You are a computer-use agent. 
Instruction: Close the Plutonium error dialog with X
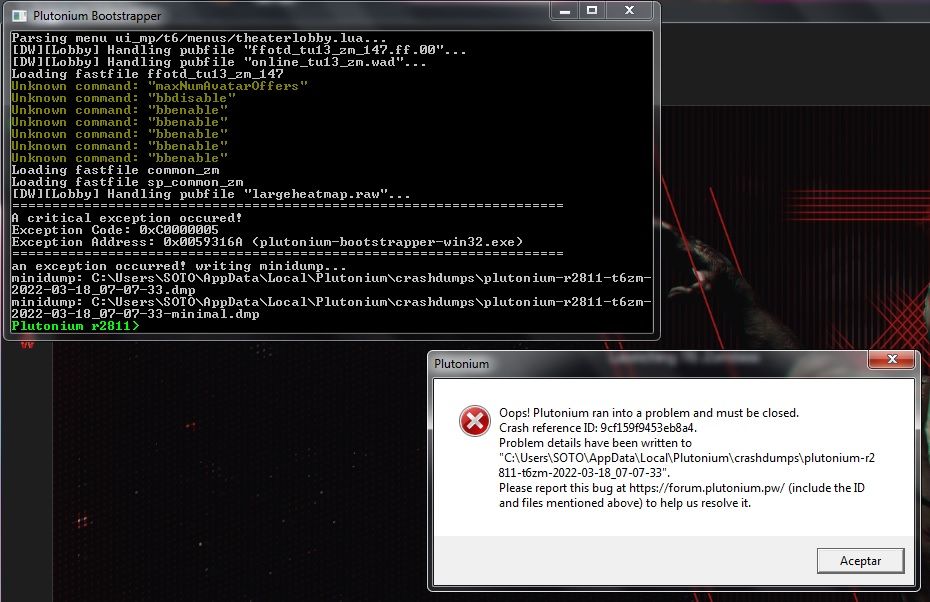point(890,360)
